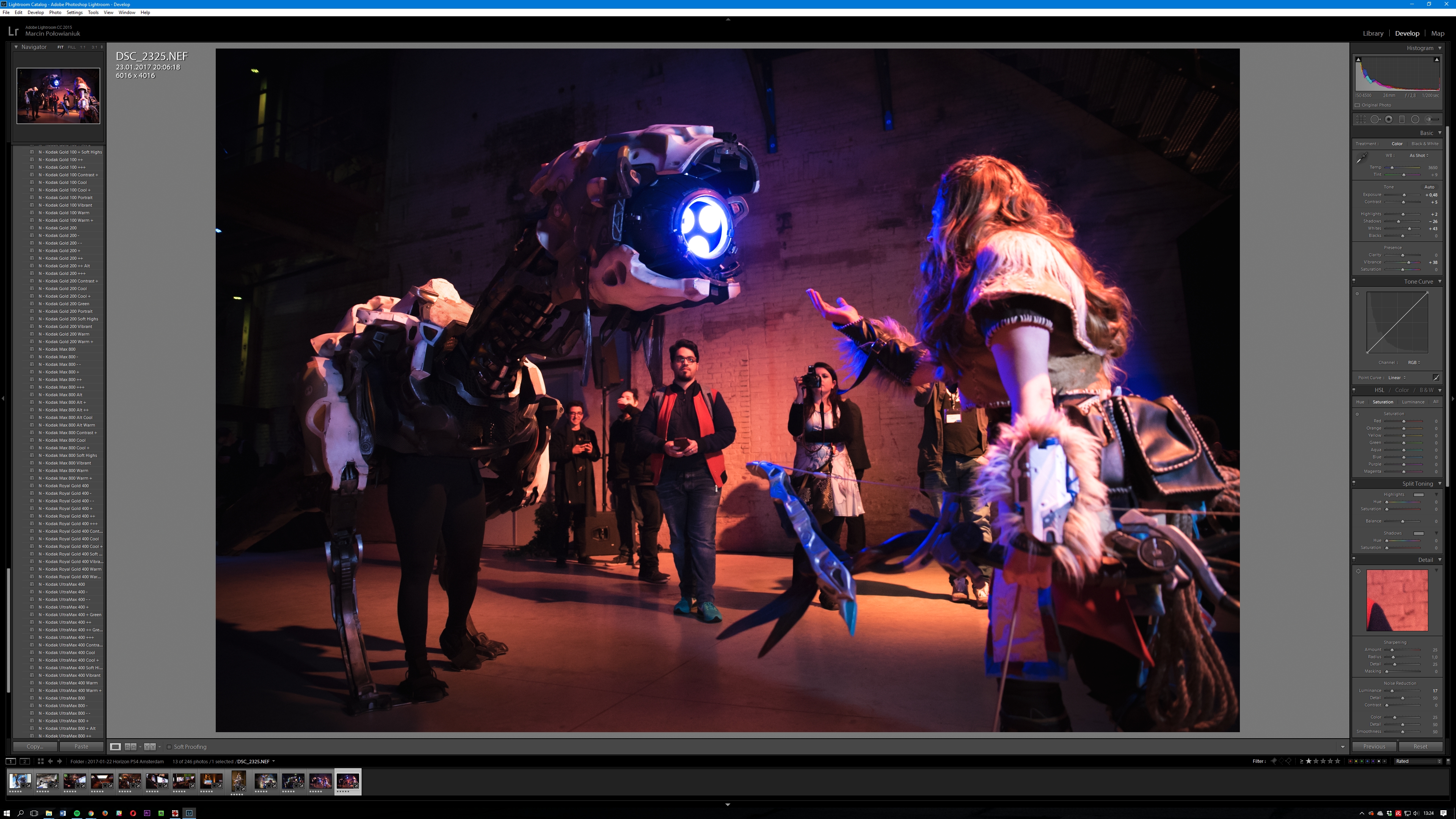Viewport: 1456px width, 819px height.
Task: Go forward with filmstrip right arrow
Action: click(x=60, y=761)
